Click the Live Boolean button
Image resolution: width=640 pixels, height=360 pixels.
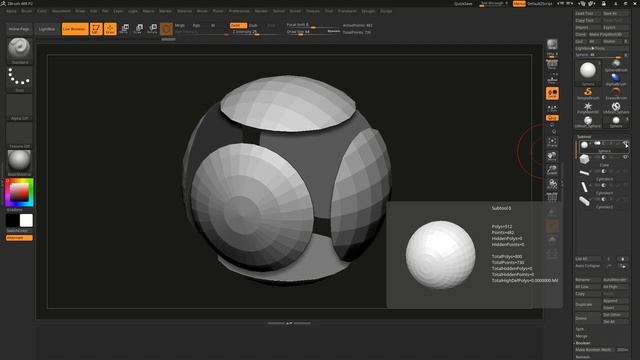click(x=75, y=29)
